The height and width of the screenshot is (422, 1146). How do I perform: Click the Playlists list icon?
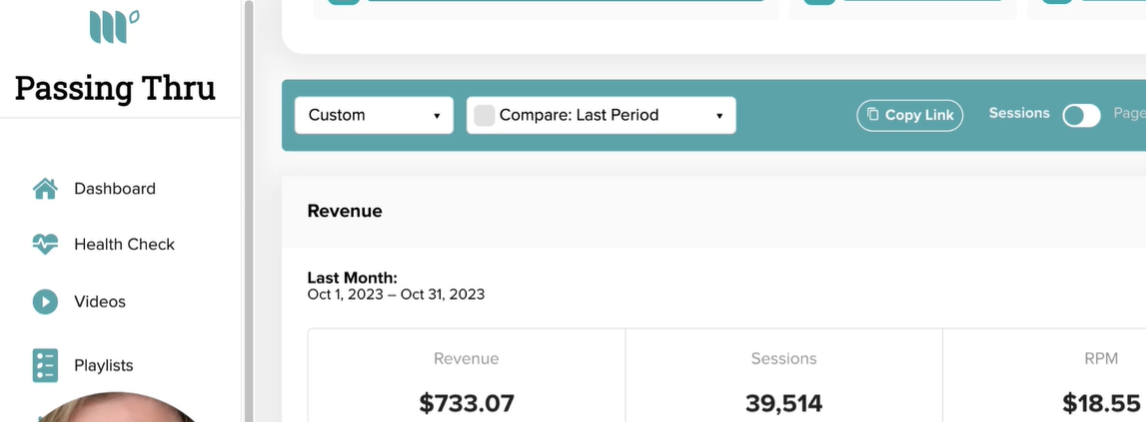(45, 365)
